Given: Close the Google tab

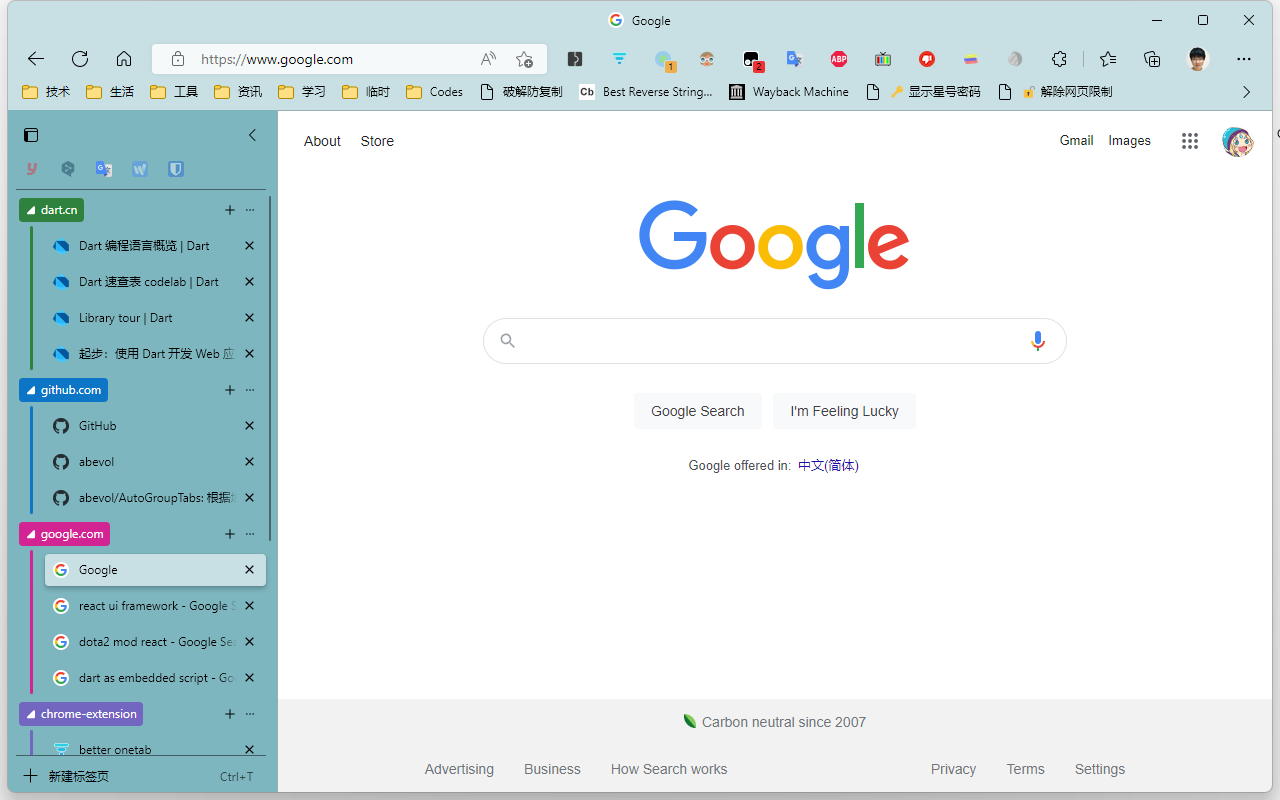Looking at the screenshot, I should click(x=250, y=570).
